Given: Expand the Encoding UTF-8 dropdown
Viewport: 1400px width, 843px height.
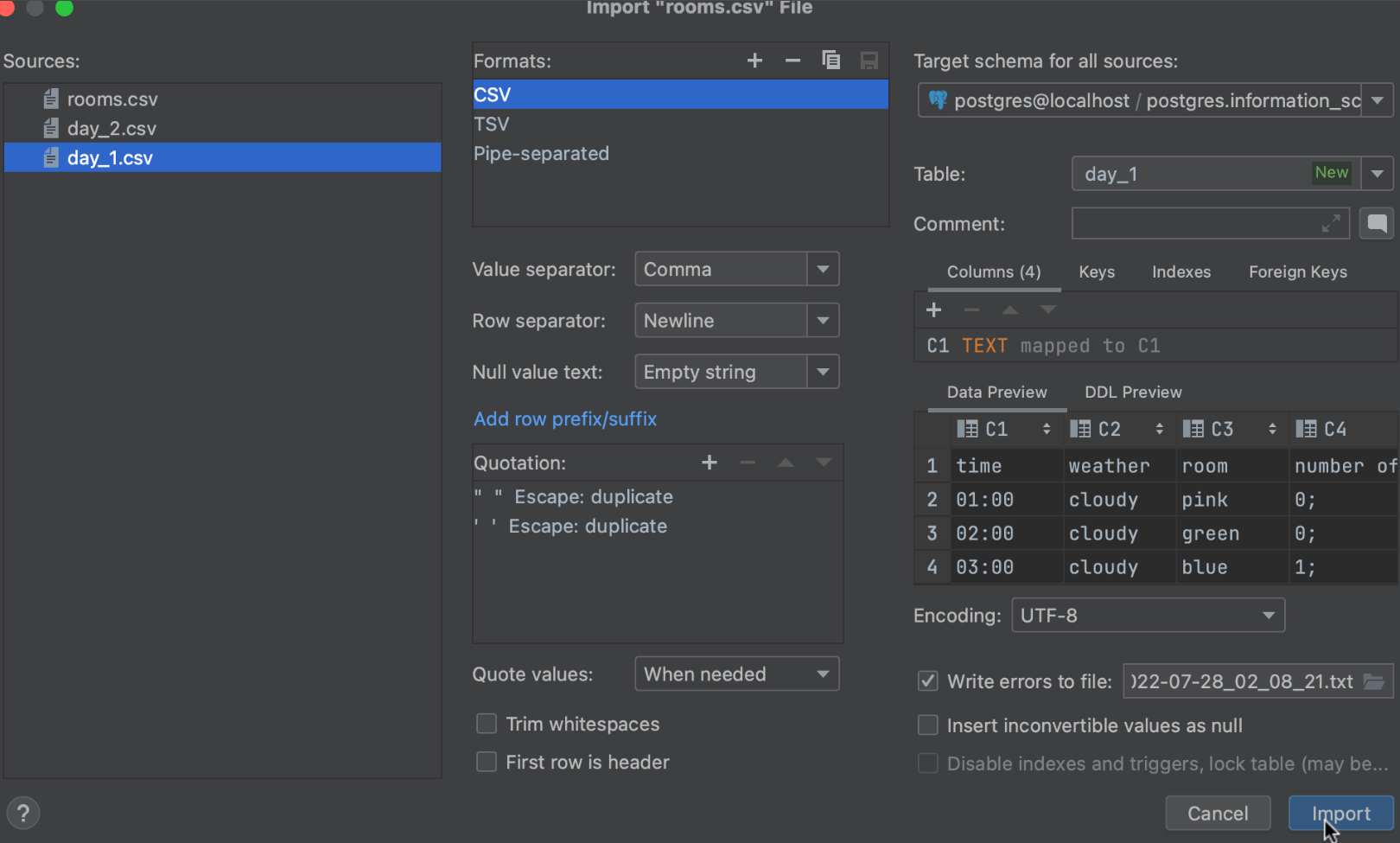Looking at the screenshot, I should 1268,616.
